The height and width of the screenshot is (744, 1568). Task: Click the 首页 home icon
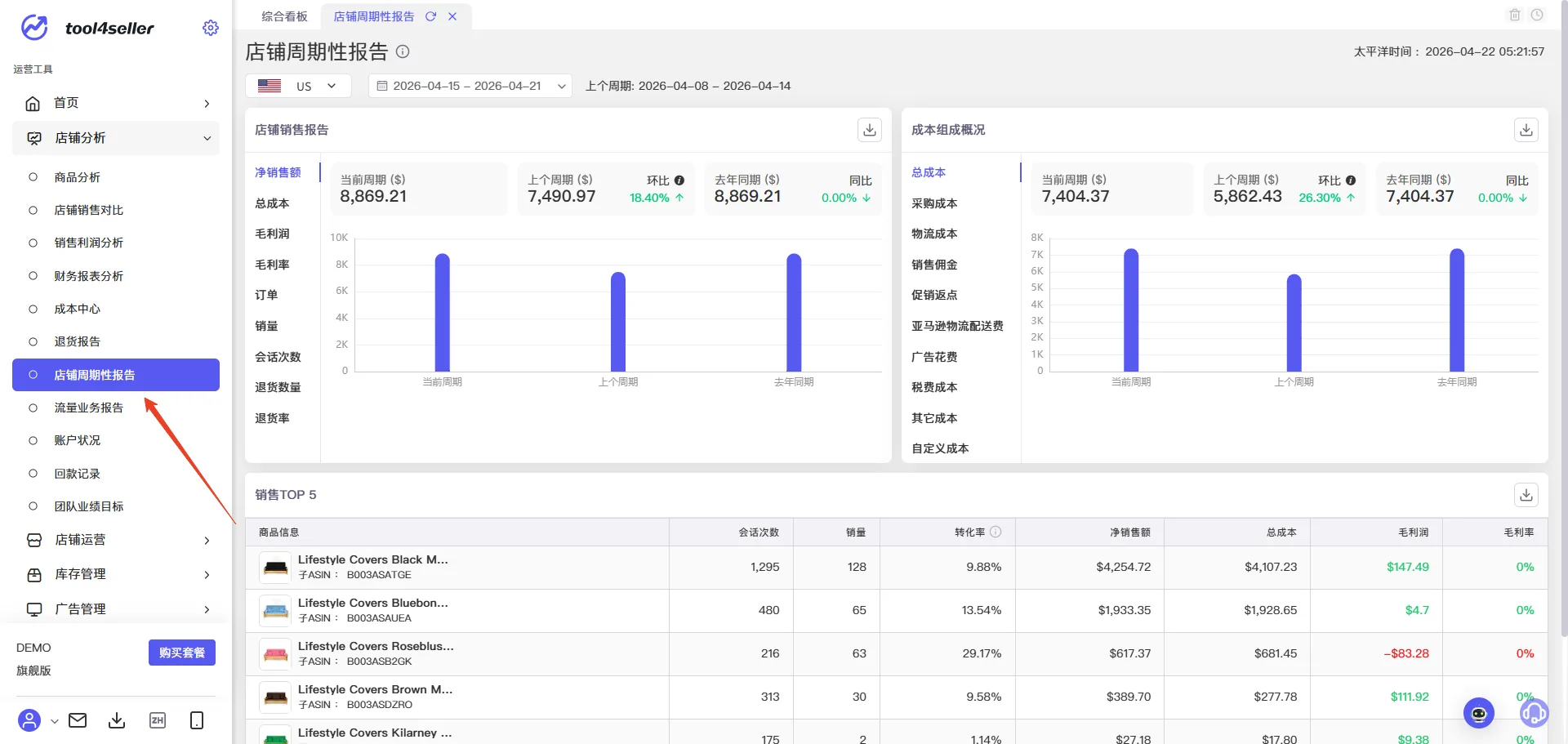point(33,103)
